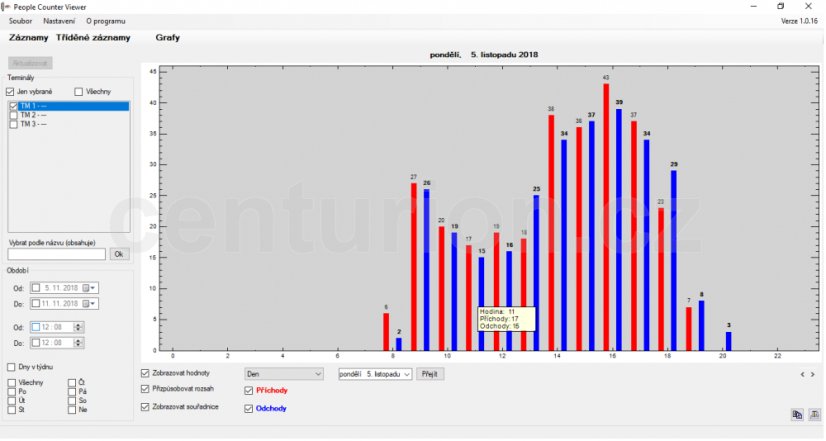The image size is (826, 441).
Task: Switch to Tříděné záznamy tab
Action: click(93, 38)
